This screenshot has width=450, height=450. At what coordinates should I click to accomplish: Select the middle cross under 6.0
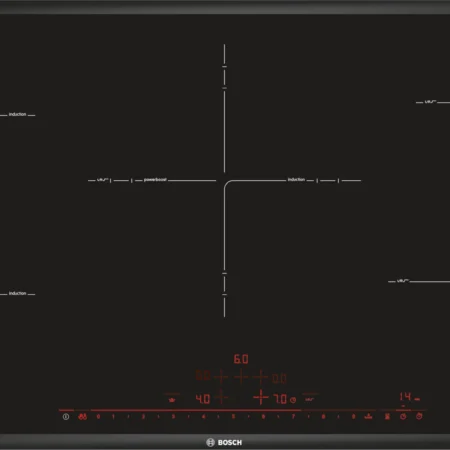pos(241,377)
